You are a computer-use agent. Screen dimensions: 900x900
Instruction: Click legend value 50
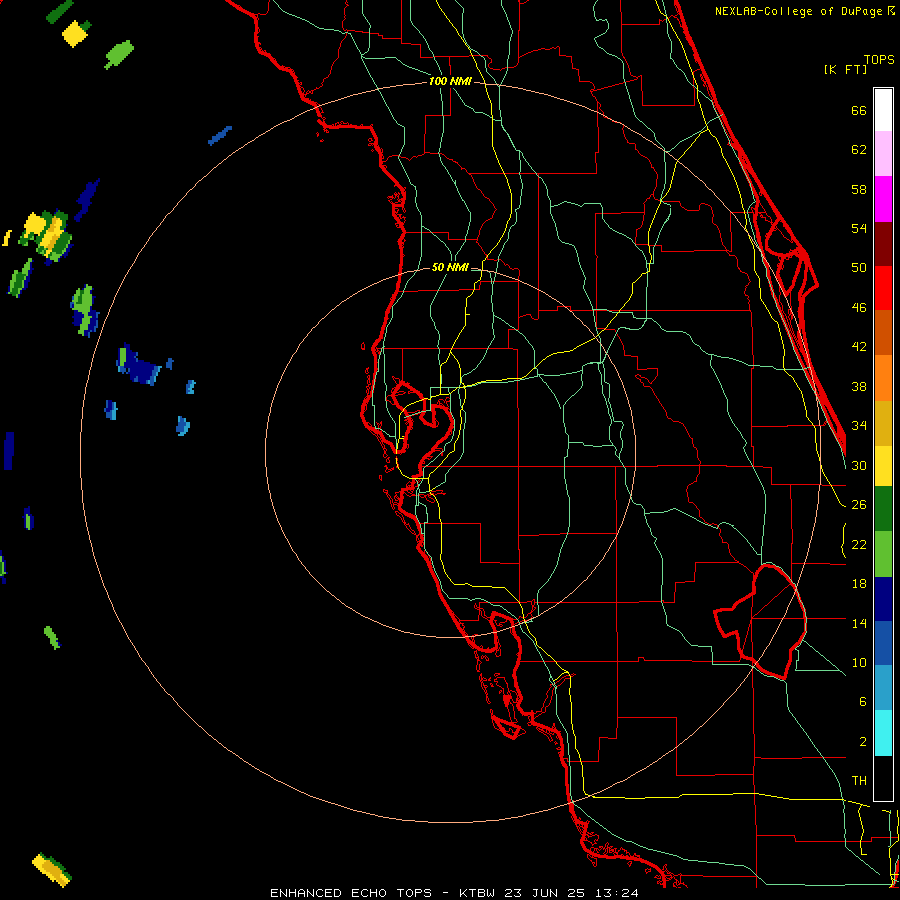(x=859, y=268)
